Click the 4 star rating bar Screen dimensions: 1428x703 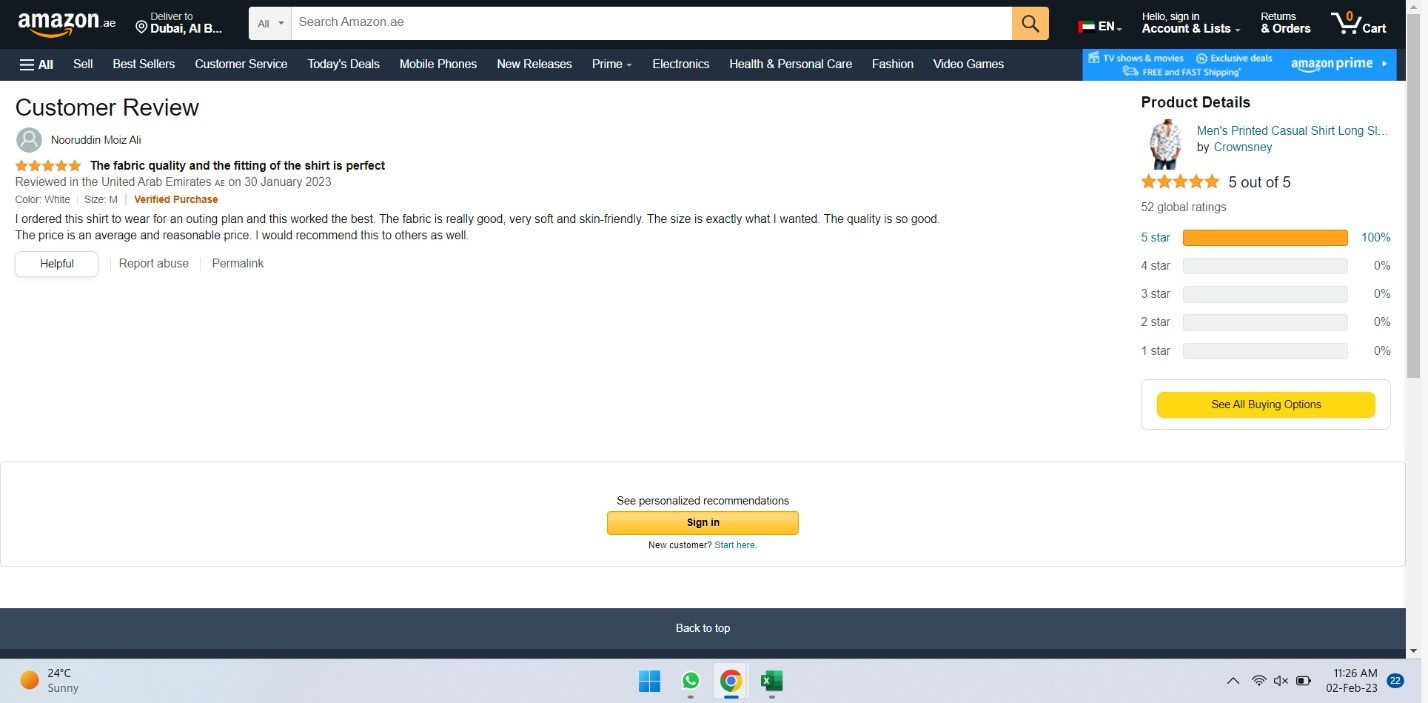pos(1265,266)
